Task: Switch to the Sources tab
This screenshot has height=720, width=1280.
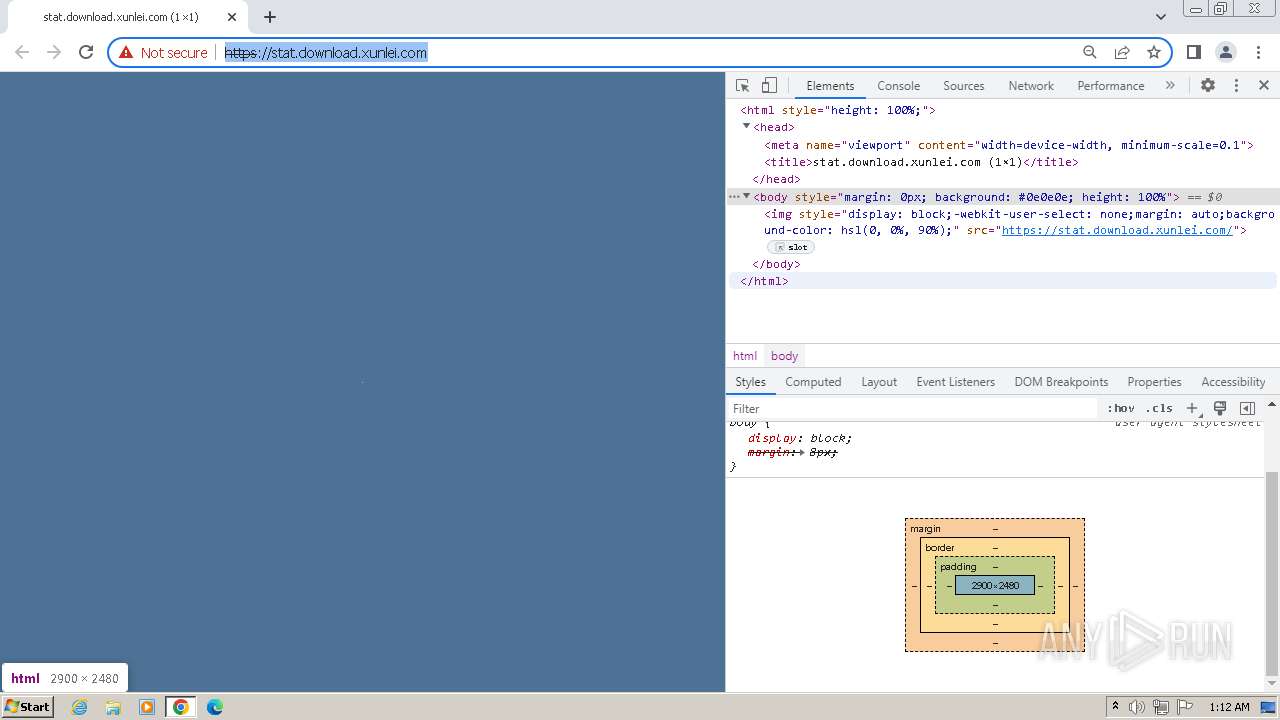Action: (963, 86)
